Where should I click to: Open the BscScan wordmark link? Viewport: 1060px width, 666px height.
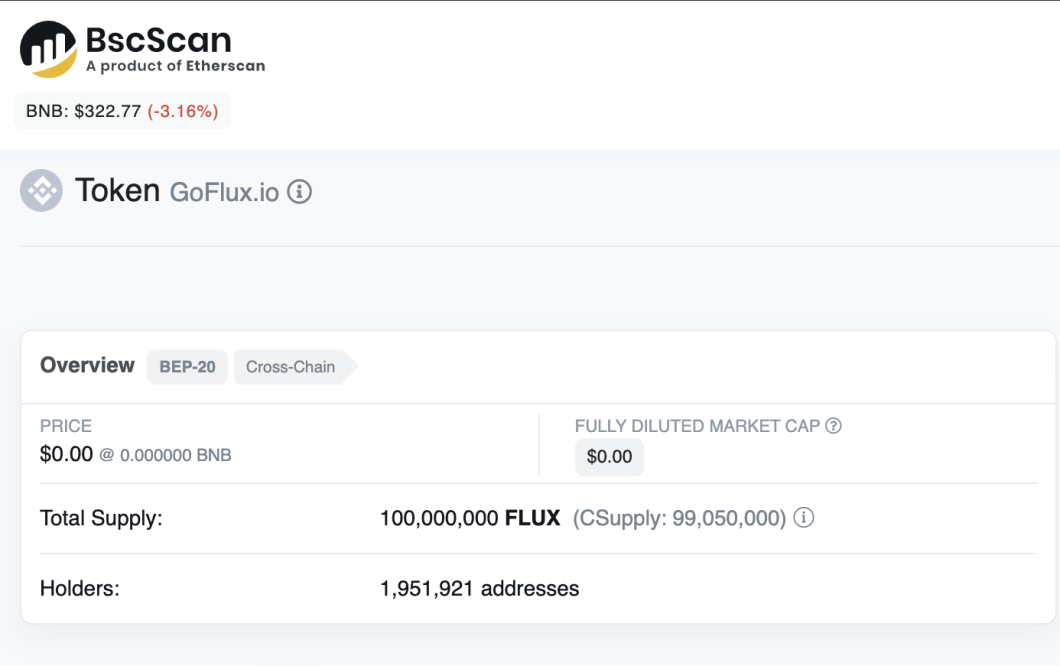(159, 40)
